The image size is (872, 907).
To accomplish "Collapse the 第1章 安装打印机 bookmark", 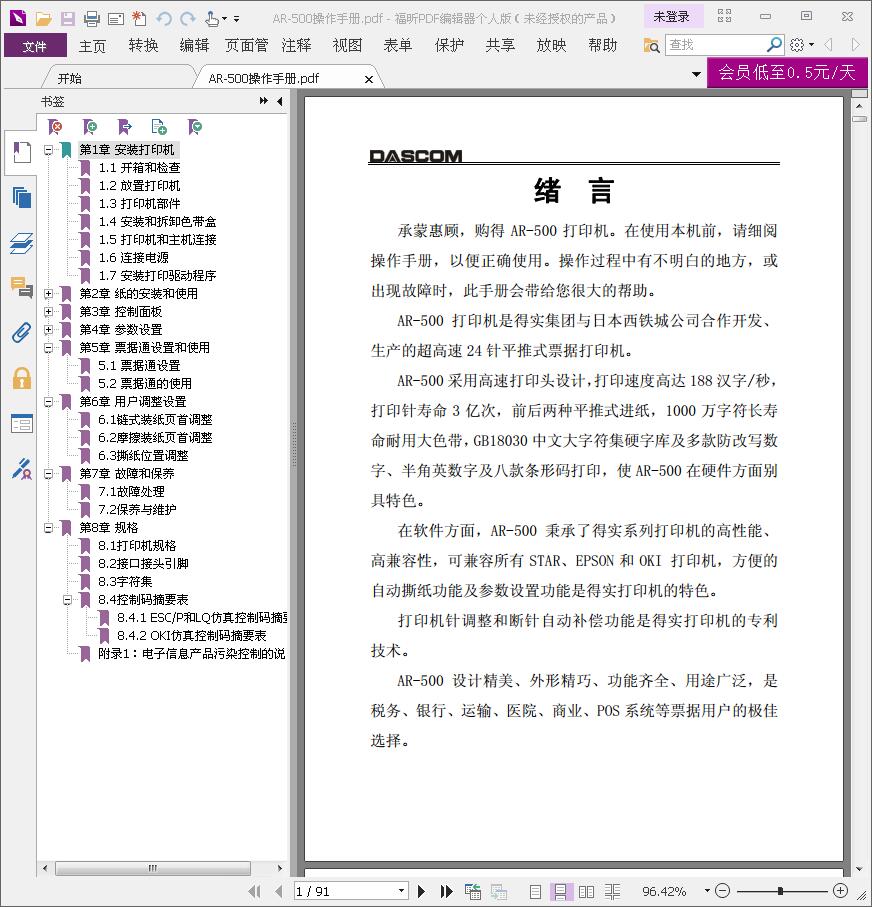I will 49,150.
